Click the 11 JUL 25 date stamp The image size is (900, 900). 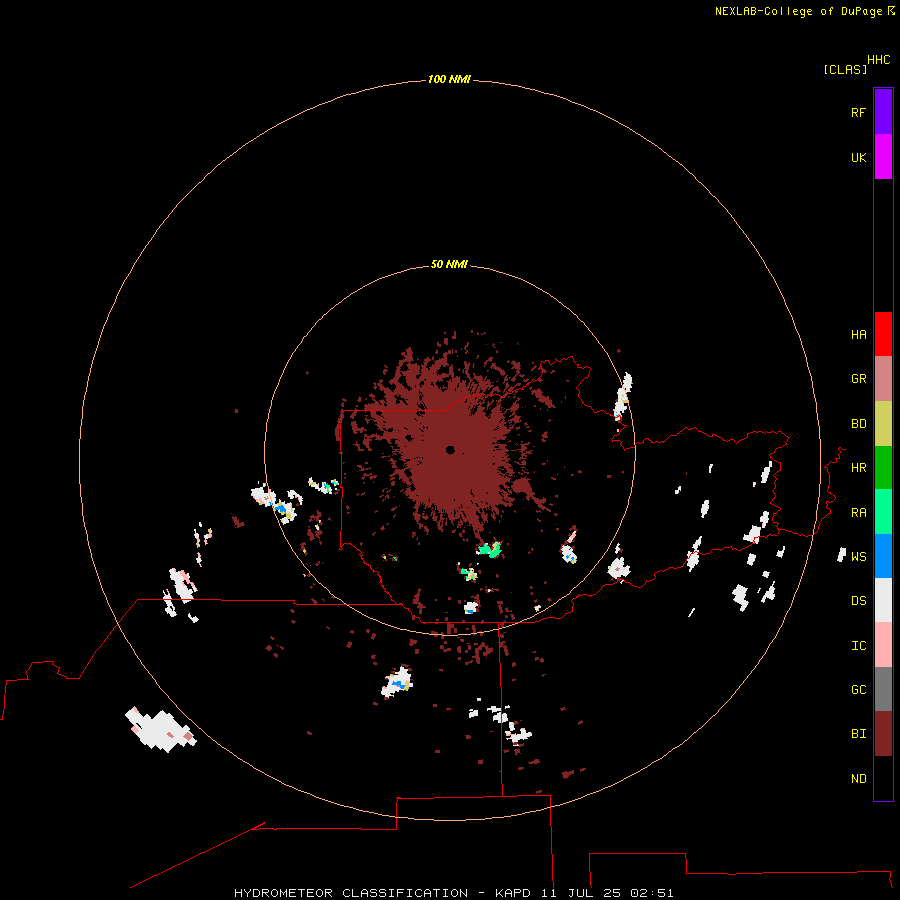coord(580,893)
